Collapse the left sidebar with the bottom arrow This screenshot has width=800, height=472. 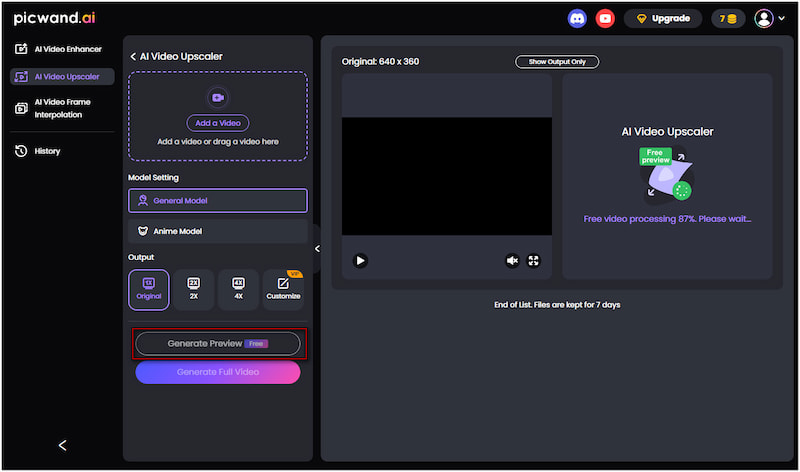[x=62, y=445]
